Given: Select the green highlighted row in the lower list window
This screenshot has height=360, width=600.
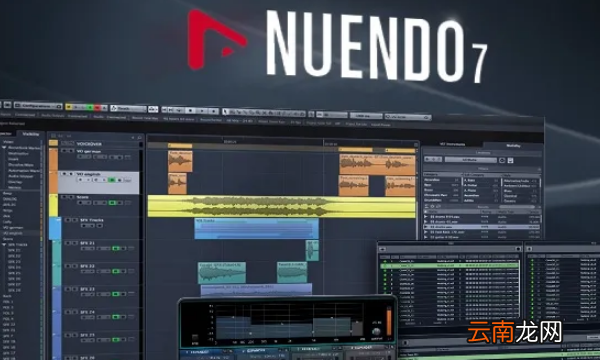Looking at the screenshot, I should [x=449, y=265].
